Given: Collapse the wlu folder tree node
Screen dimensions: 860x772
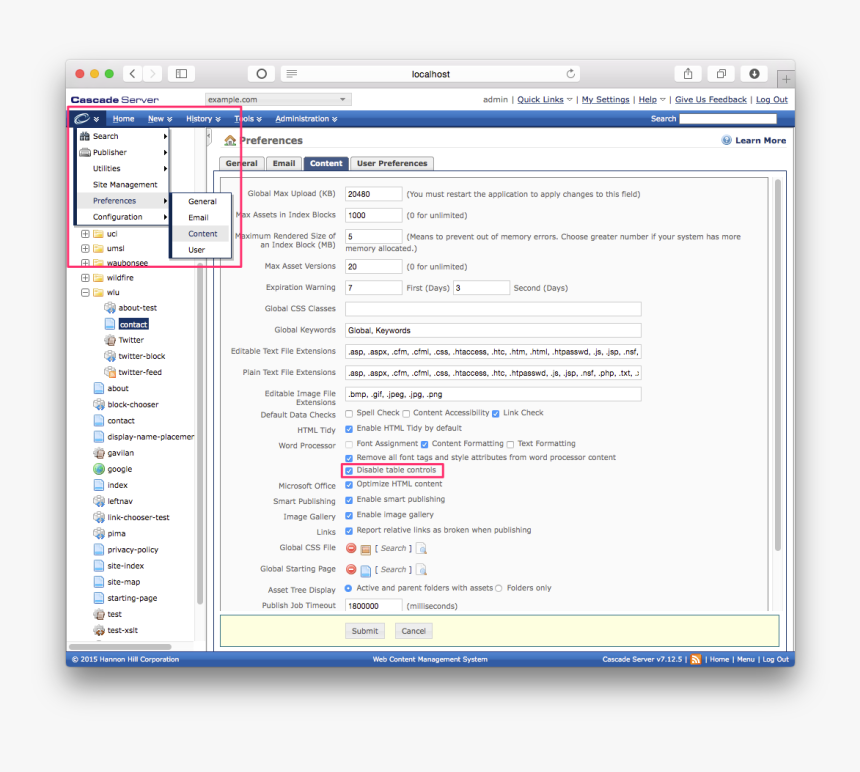Looking at the screenshot, I should click(x=85, y=292).
